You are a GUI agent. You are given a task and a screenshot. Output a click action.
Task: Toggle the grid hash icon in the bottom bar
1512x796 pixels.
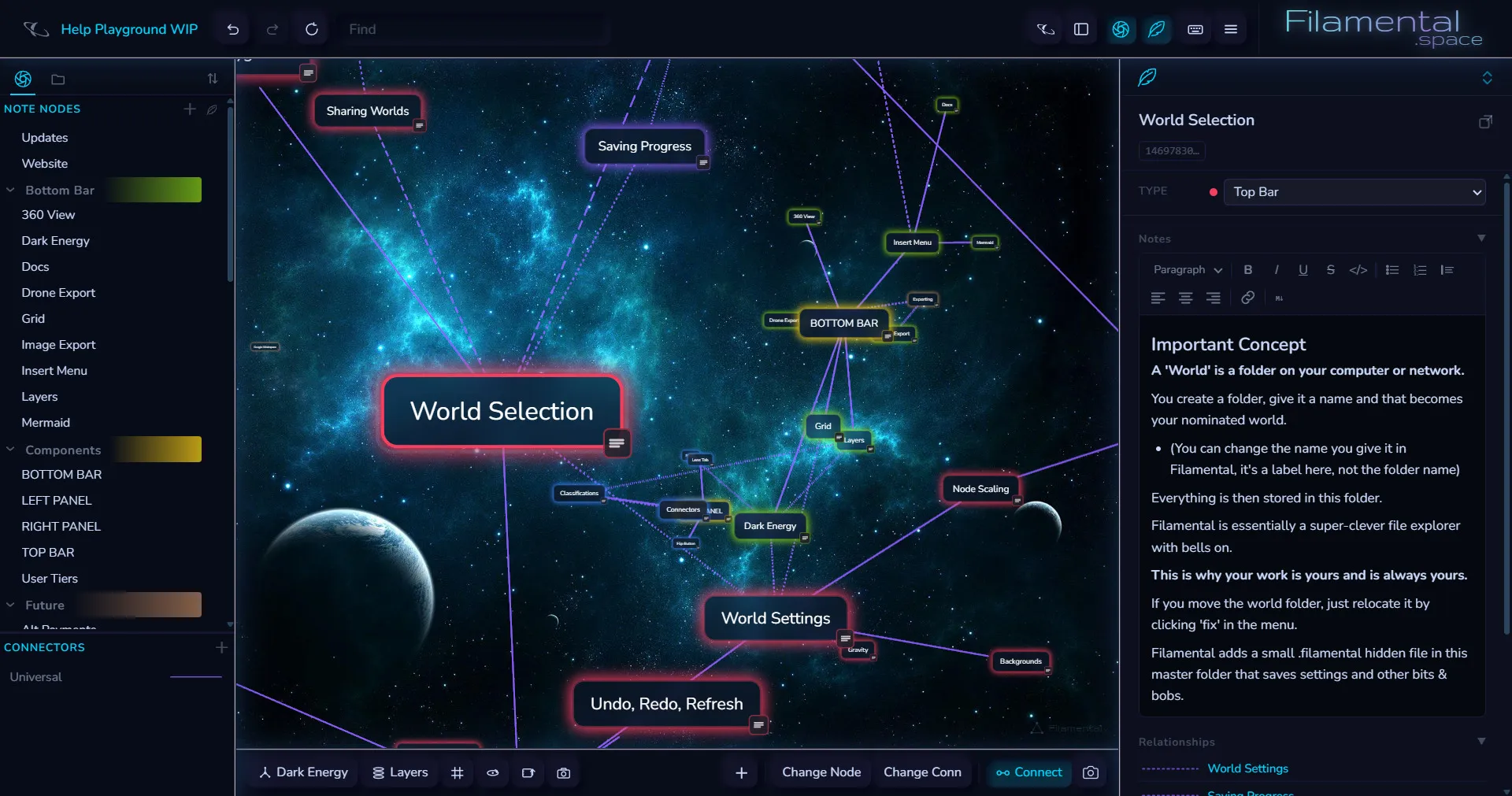point(457,773)
